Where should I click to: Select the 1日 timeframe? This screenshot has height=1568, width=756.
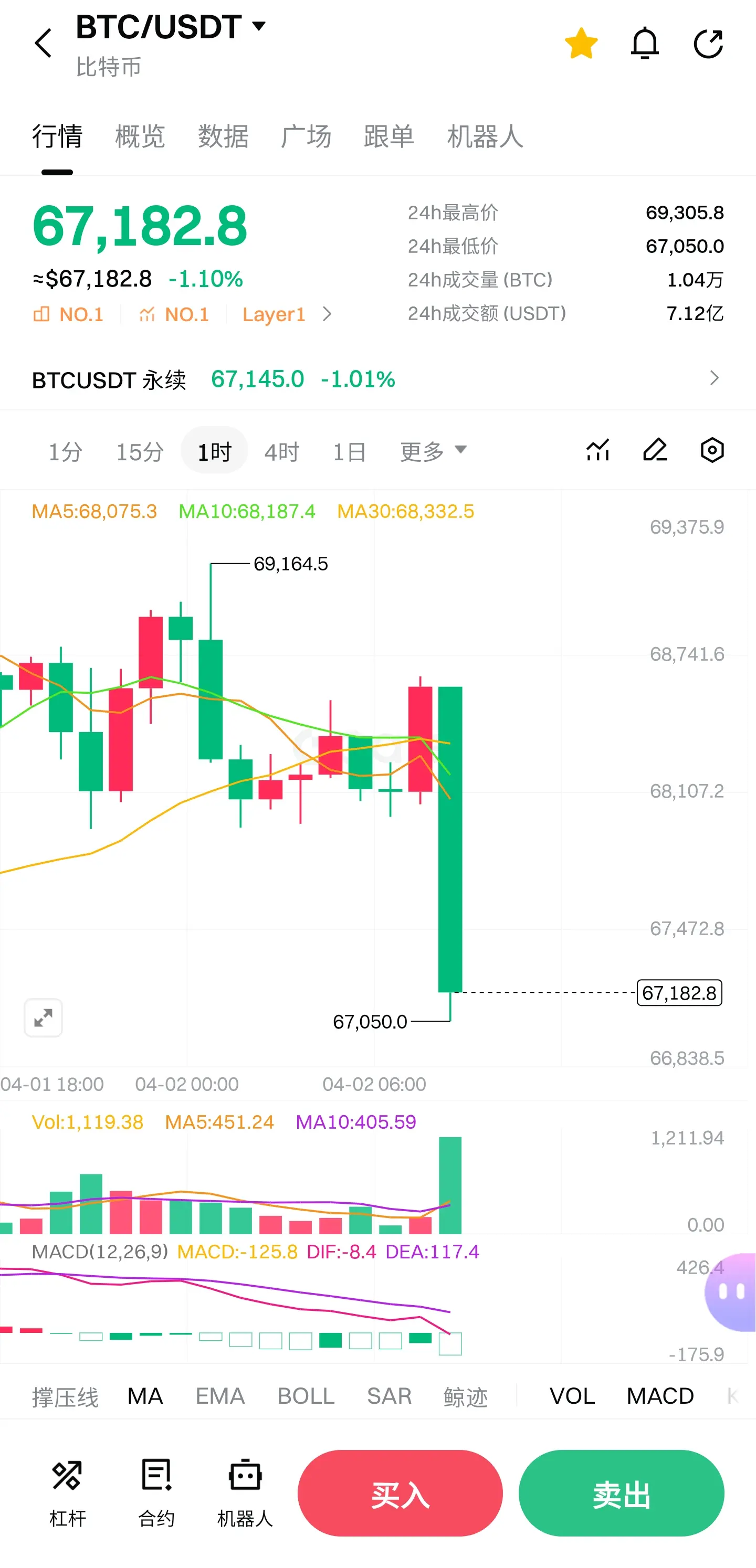[350, 451]
